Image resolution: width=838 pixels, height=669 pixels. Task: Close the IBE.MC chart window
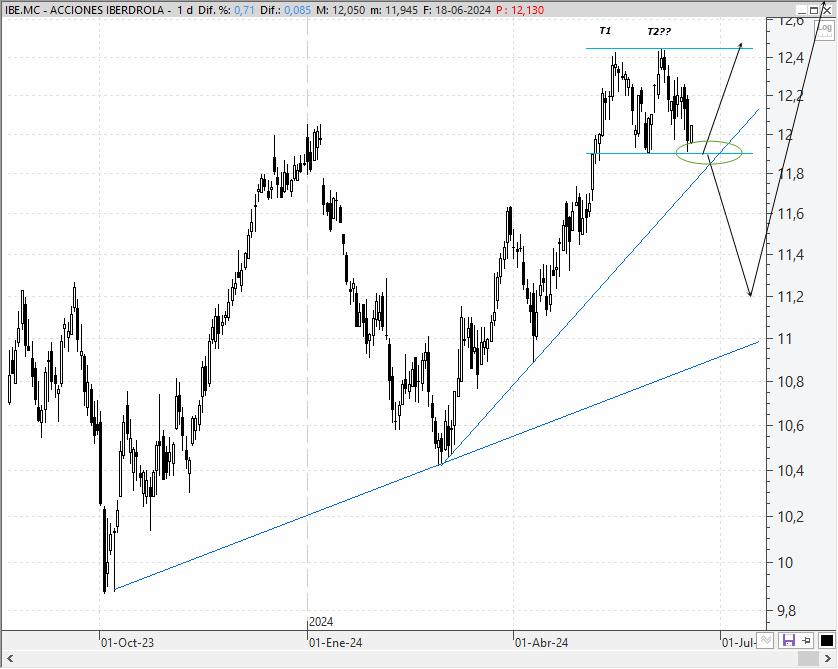[x=827, y=10]
